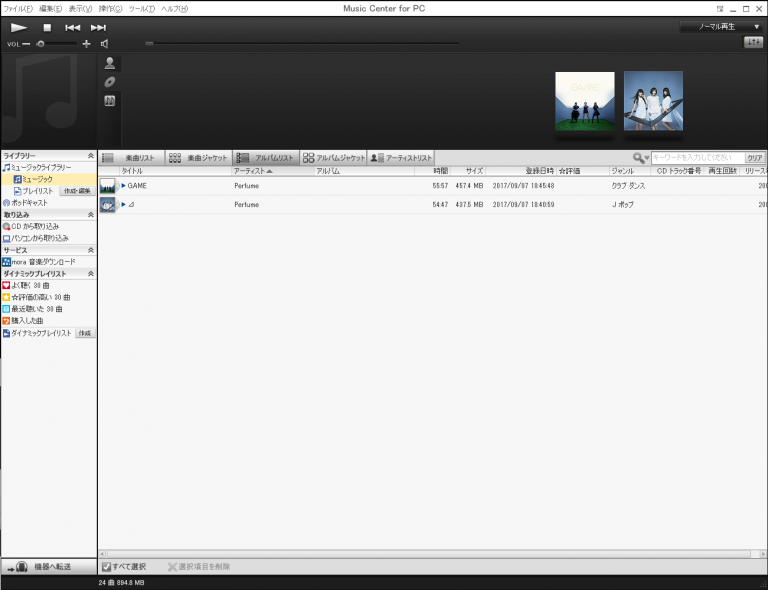Sort by the サイズ column header

[x=468, y=171]
